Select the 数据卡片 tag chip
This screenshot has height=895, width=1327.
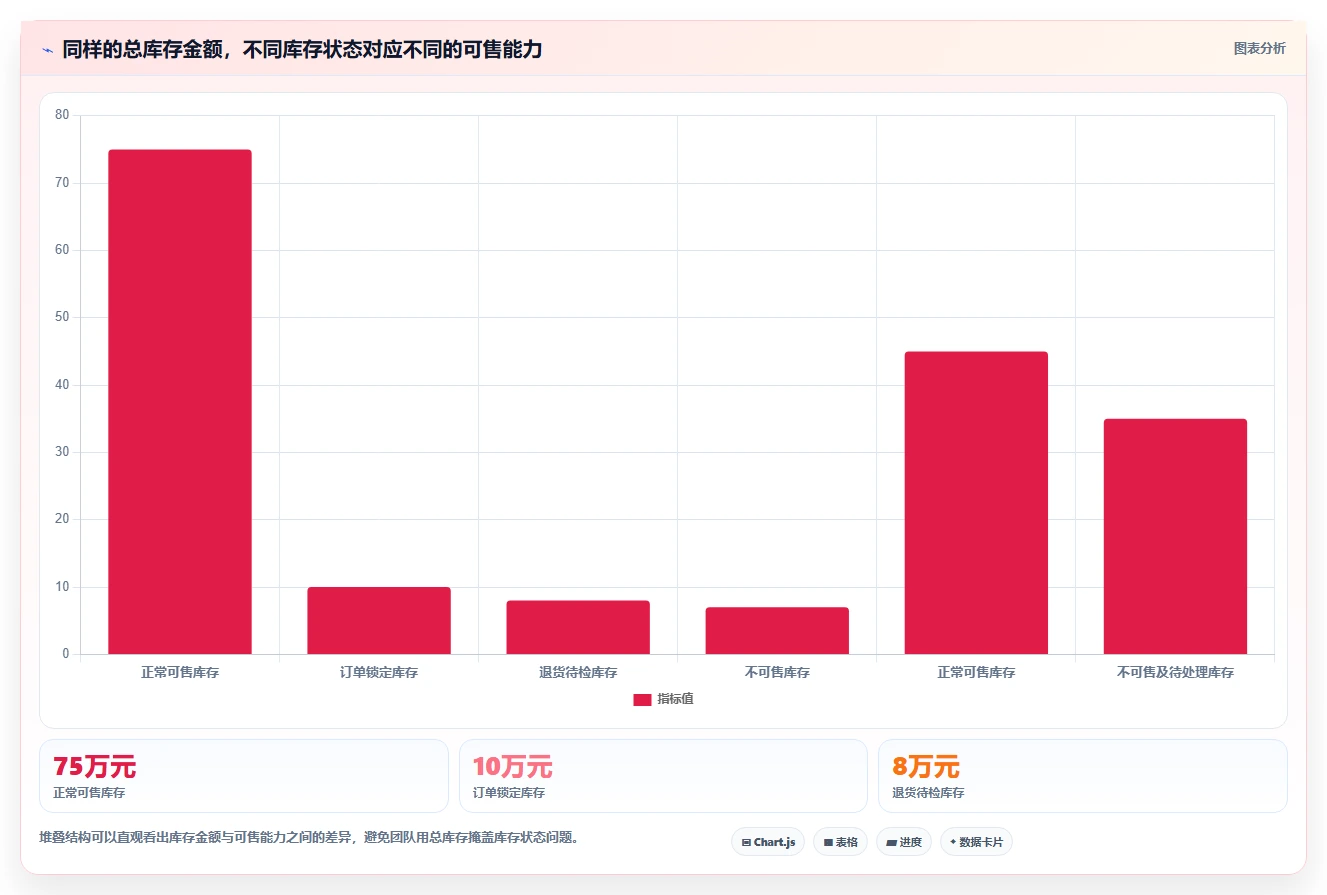coord(976,842)
